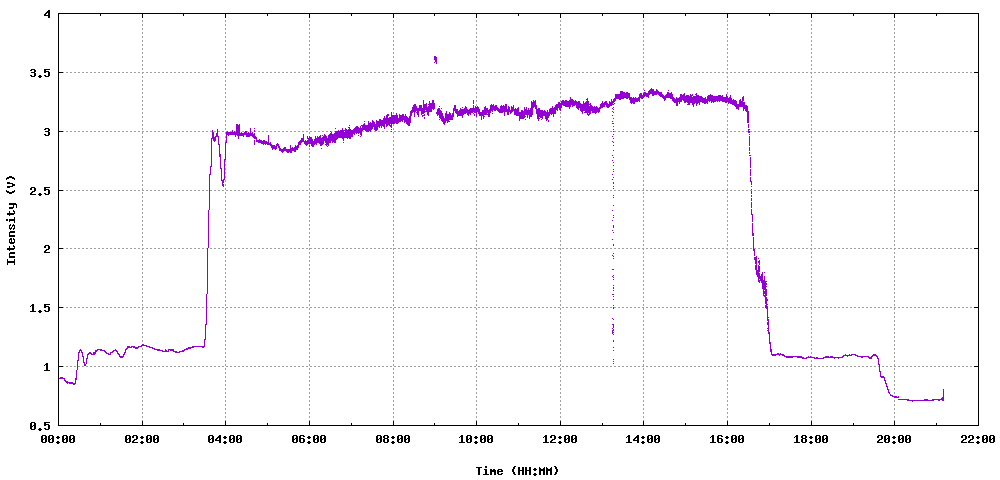Click the x-axis tick label '14:00'
1000x480 pixels.
tap(643, 439)
